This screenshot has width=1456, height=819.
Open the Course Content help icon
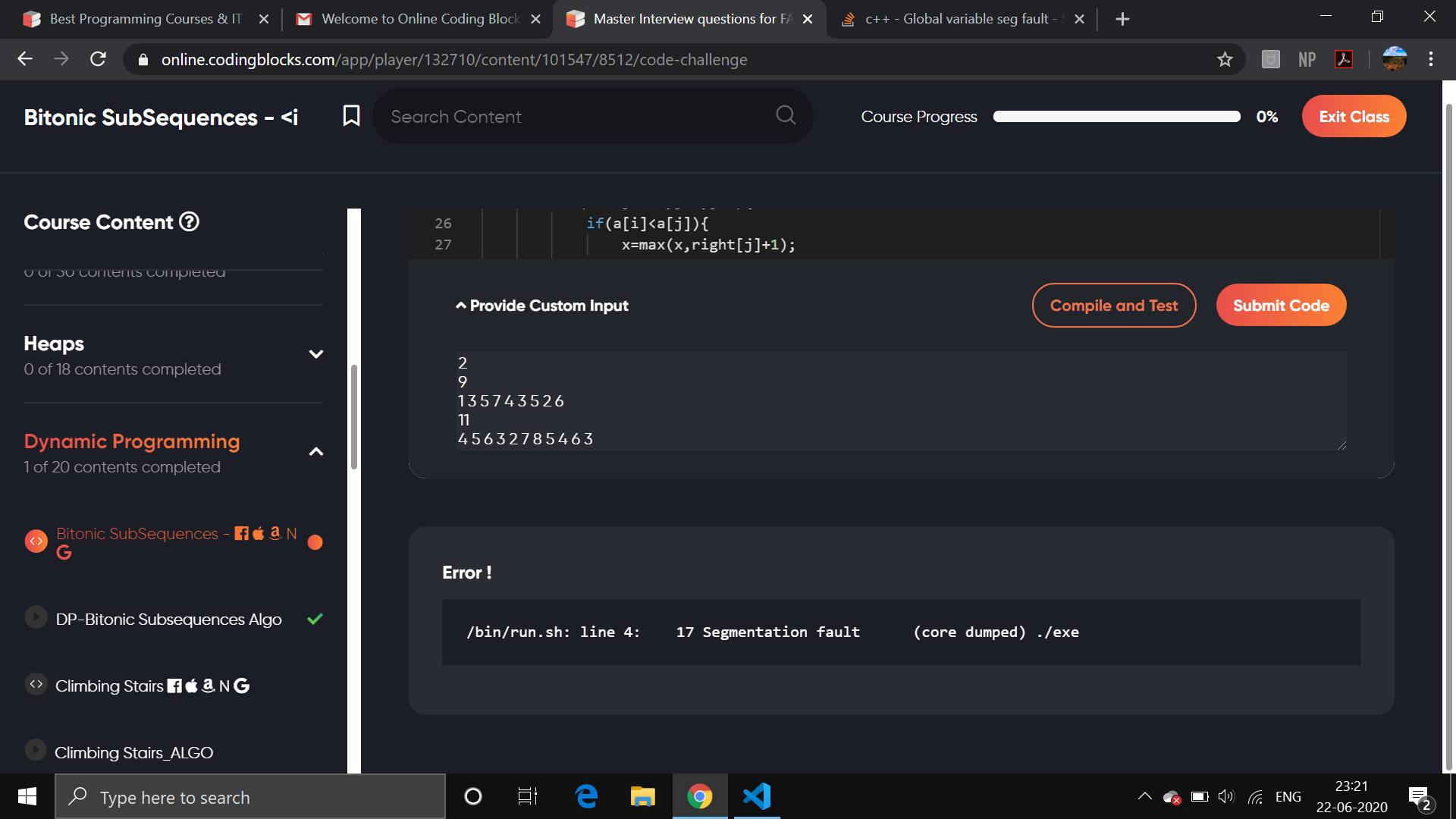pyautogui.click(x=189, y=221)
